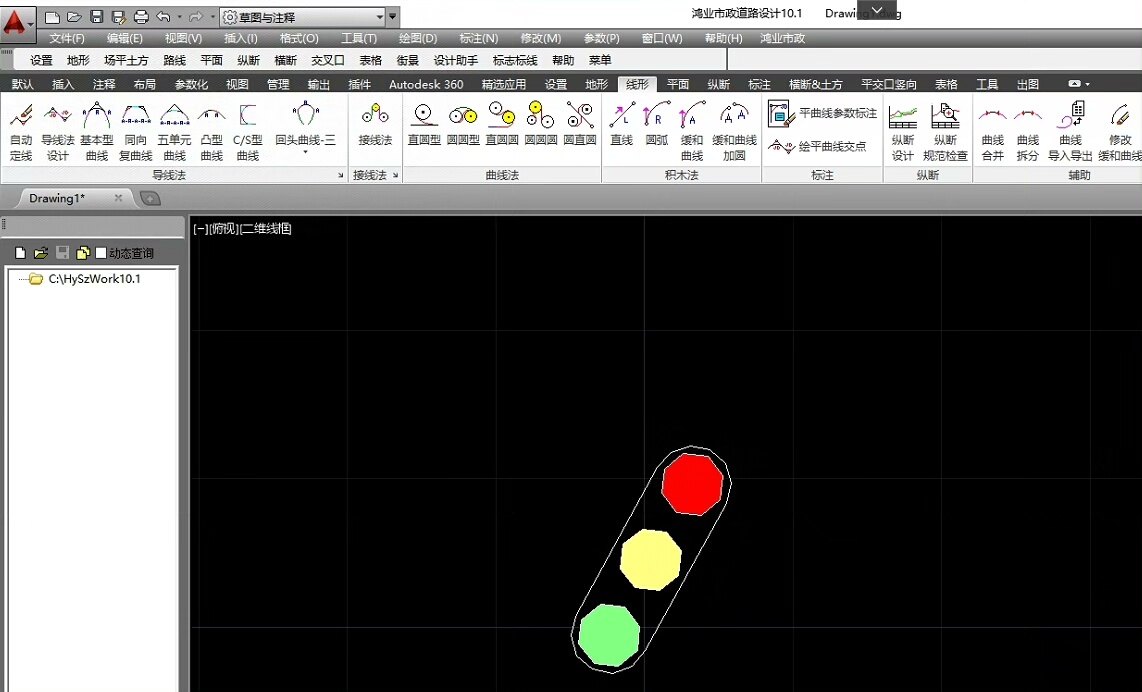
Task: Select the 接线法 tool icon
Action: coord(375,124)
